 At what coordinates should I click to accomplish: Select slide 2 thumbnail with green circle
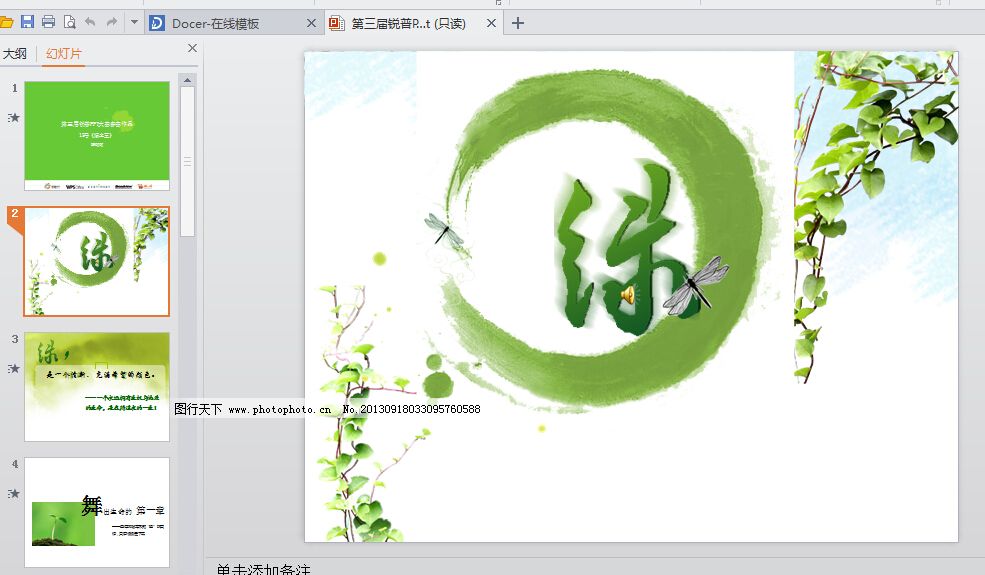[x=97, y=261]
